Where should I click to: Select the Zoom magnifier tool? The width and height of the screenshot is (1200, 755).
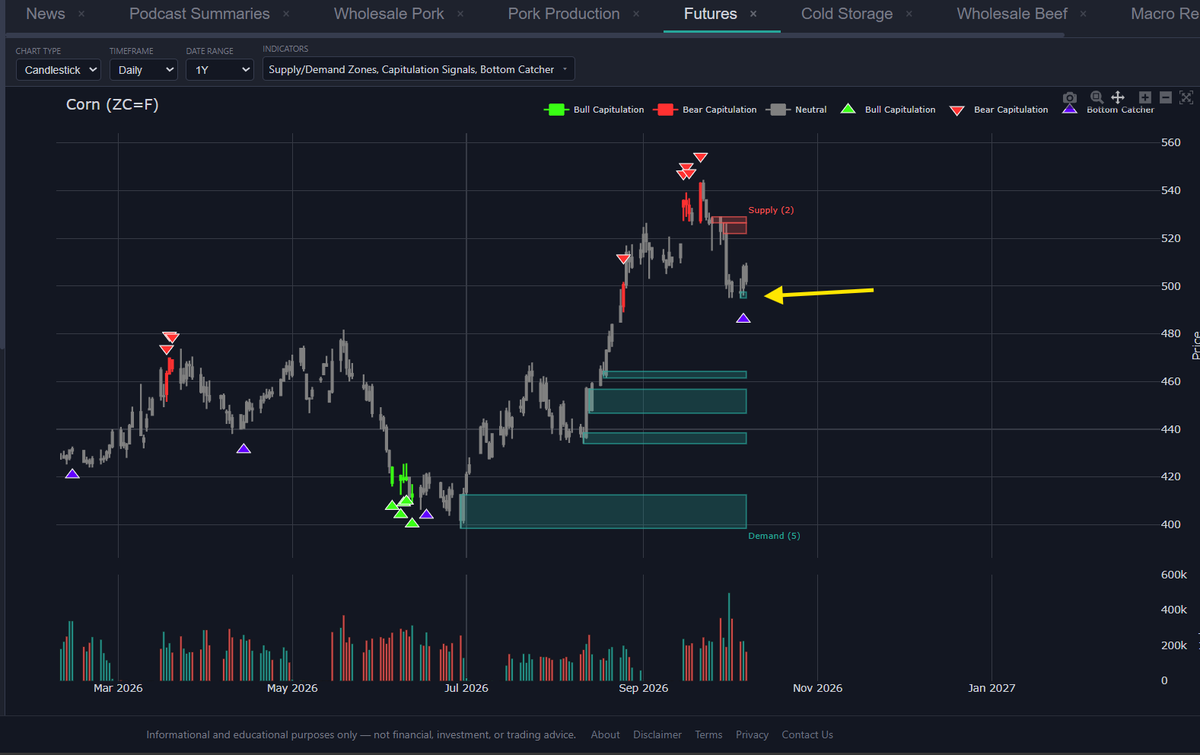(1097, 98)
